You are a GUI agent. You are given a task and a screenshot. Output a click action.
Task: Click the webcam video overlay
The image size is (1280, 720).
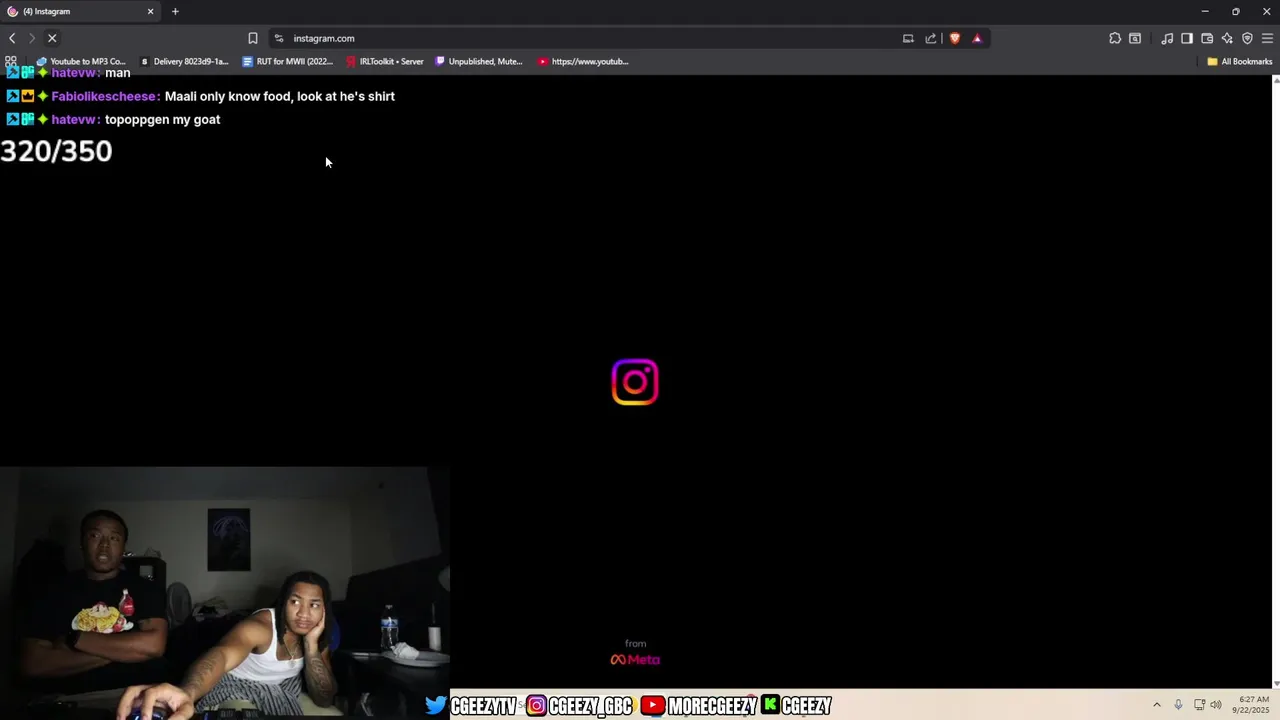coord(225,593)
